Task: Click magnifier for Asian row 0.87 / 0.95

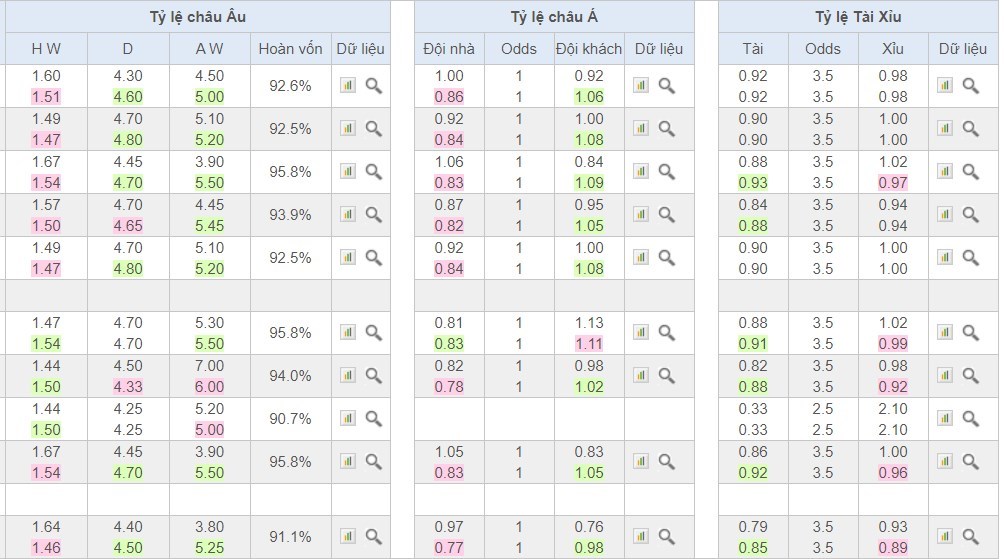Action: point(666,214)
